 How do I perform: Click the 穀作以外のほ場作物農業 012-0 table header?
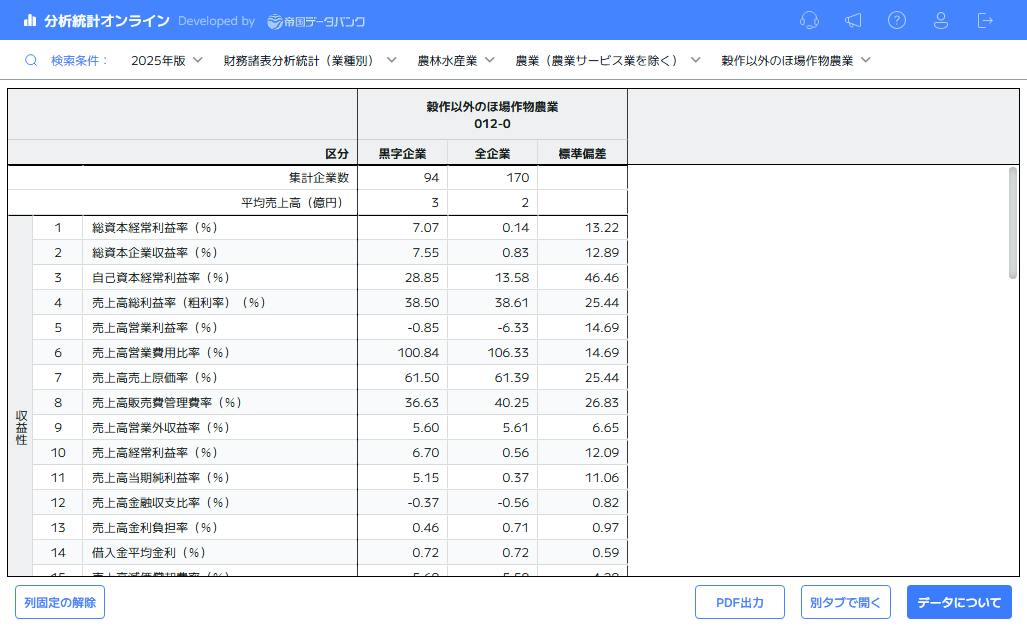pyautogui.click(x=492, y=115)
